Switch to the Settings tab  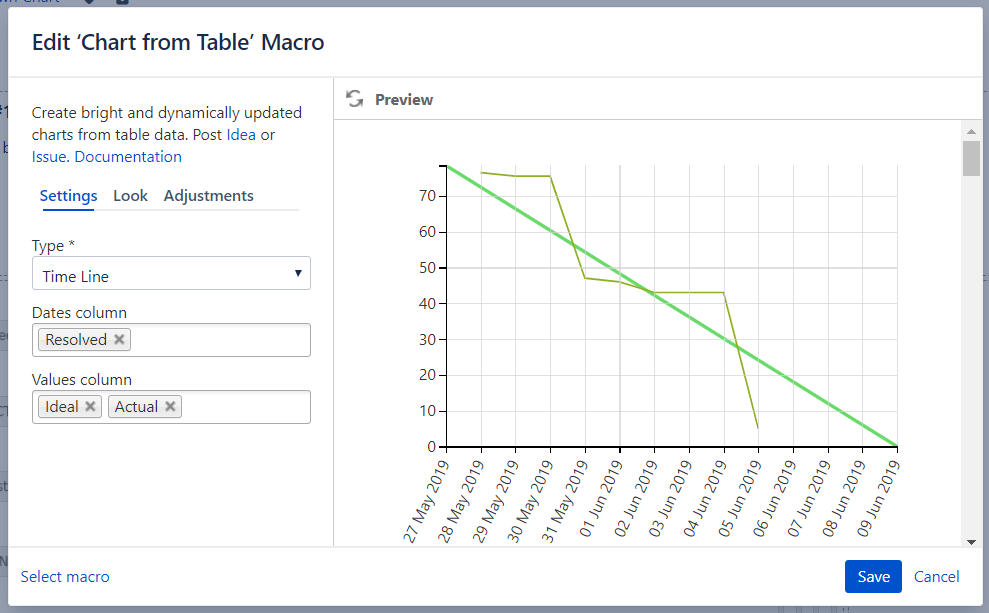coord(68,196)
